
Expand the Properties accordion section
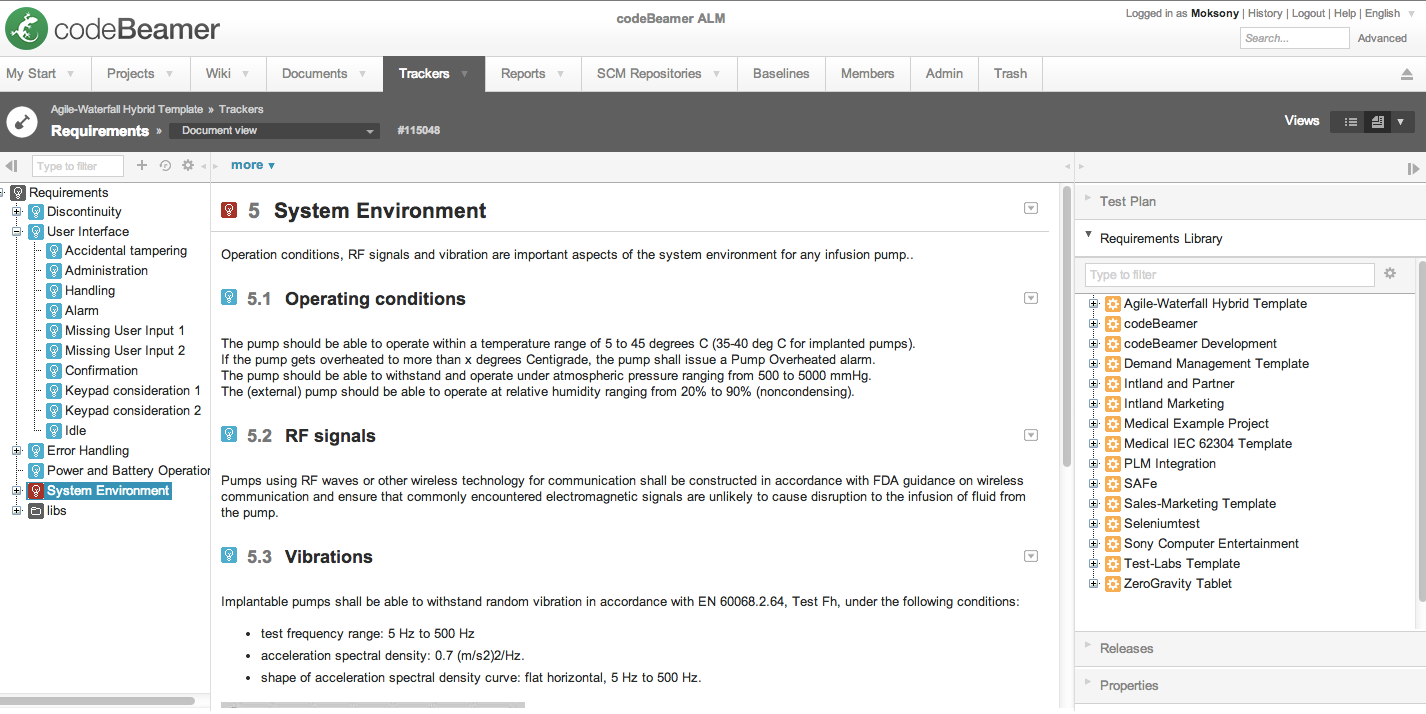[1250, 685]
